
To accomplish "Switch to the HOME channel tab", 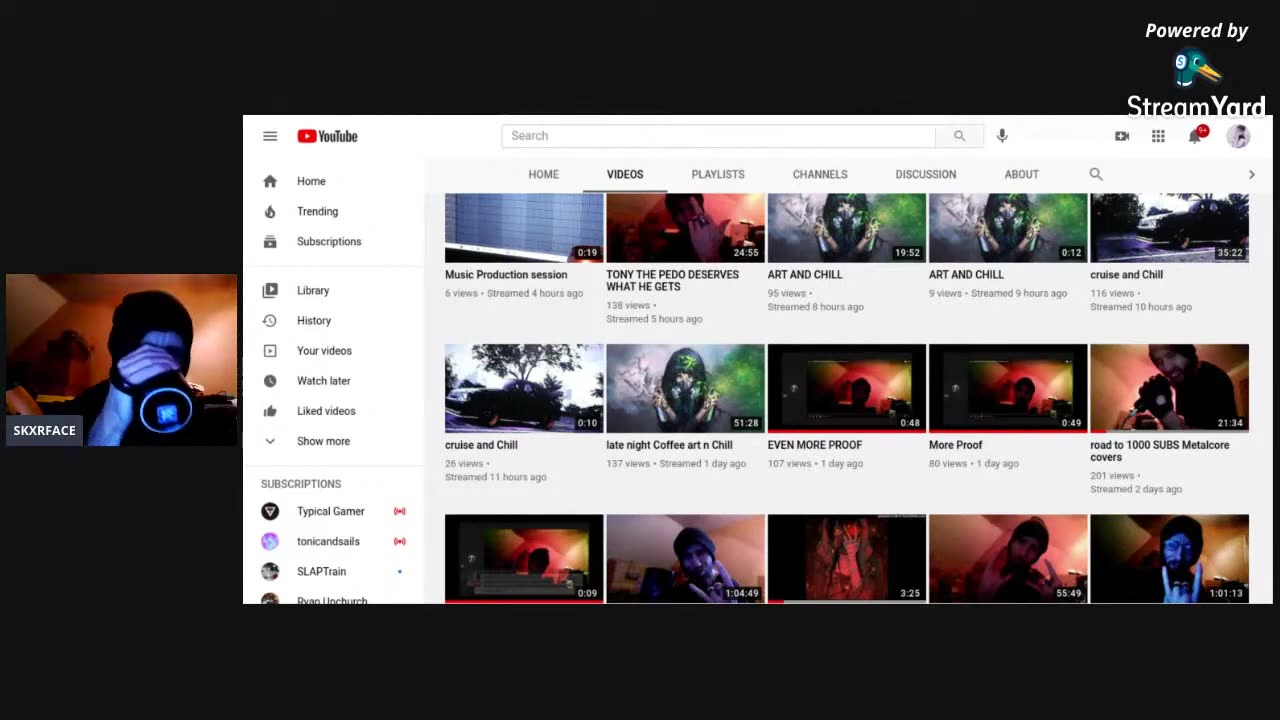I will point(544,174).
